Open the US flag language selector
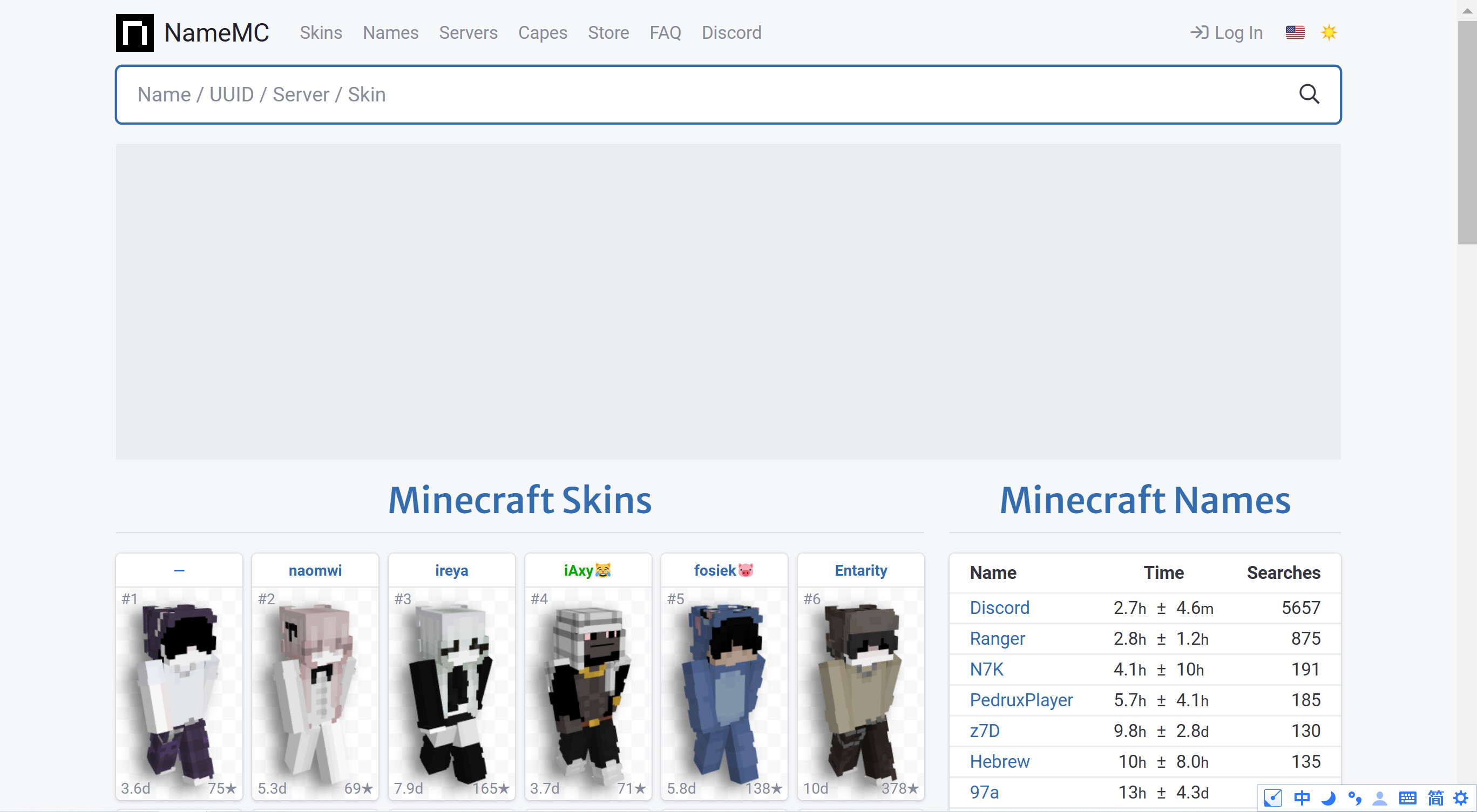 (x=1295, y=33)
